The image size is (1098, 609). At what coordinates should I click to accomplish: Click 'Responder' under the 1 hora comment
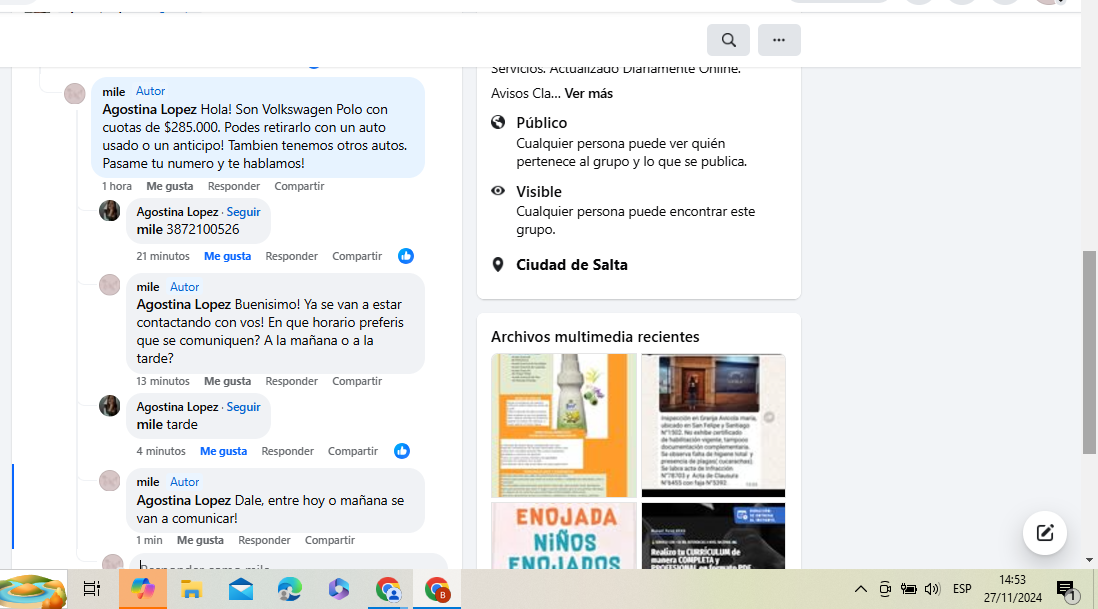tap(234, 186)
